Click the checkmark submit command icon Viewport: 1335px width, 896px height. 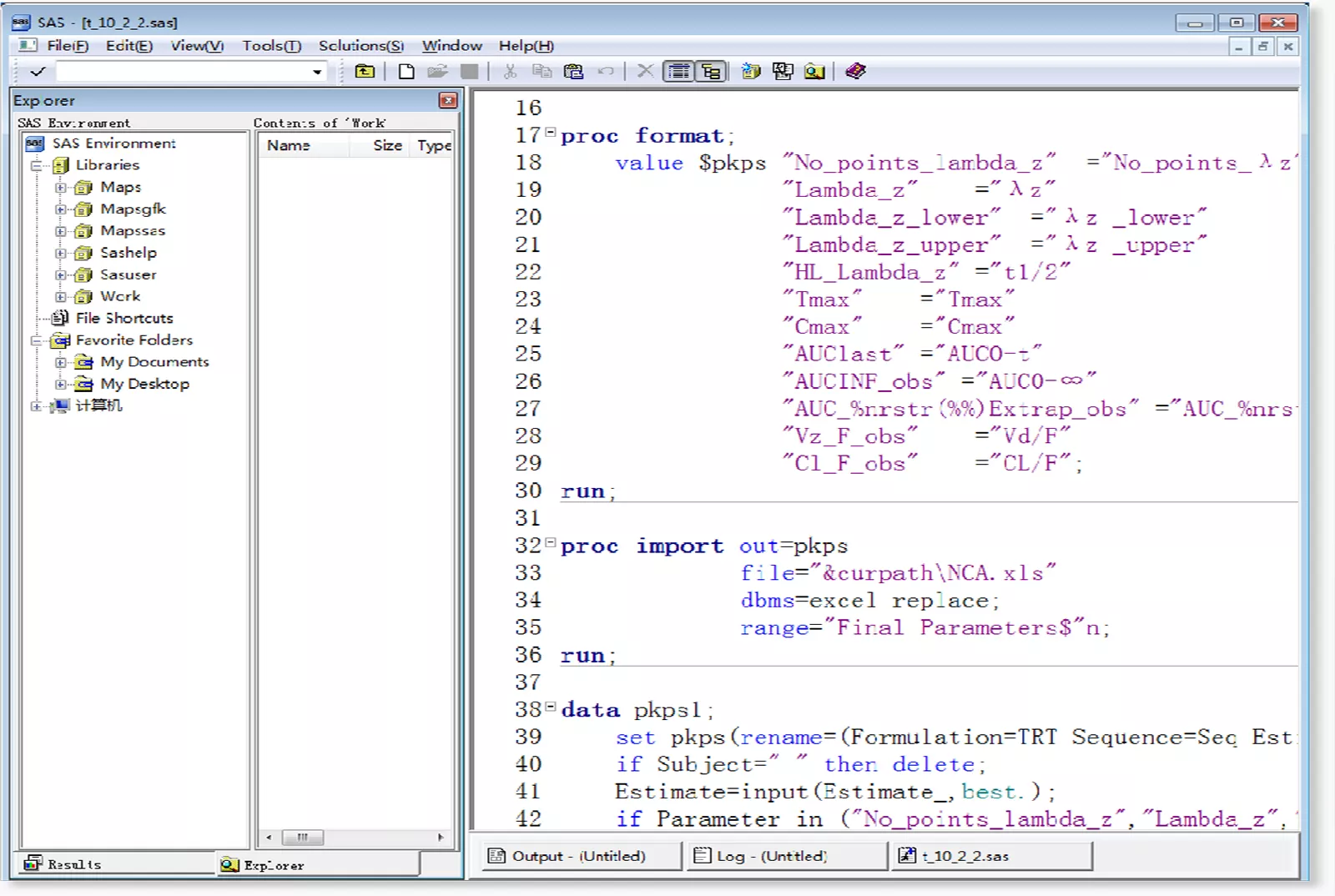coord(38,72)
